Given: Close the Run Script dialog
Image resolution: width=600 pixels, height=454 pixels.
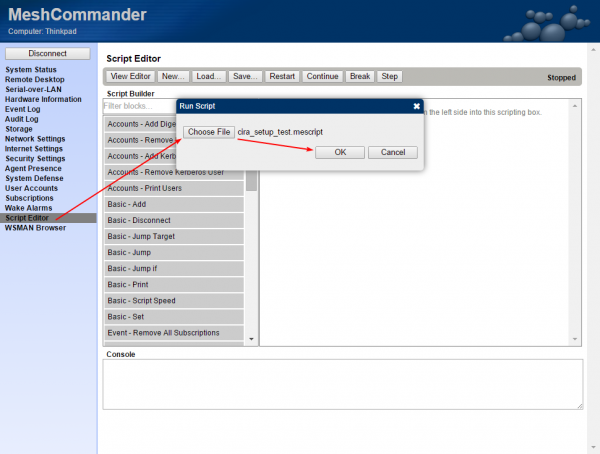Looking at the screenshot, I should pos(416,105).
